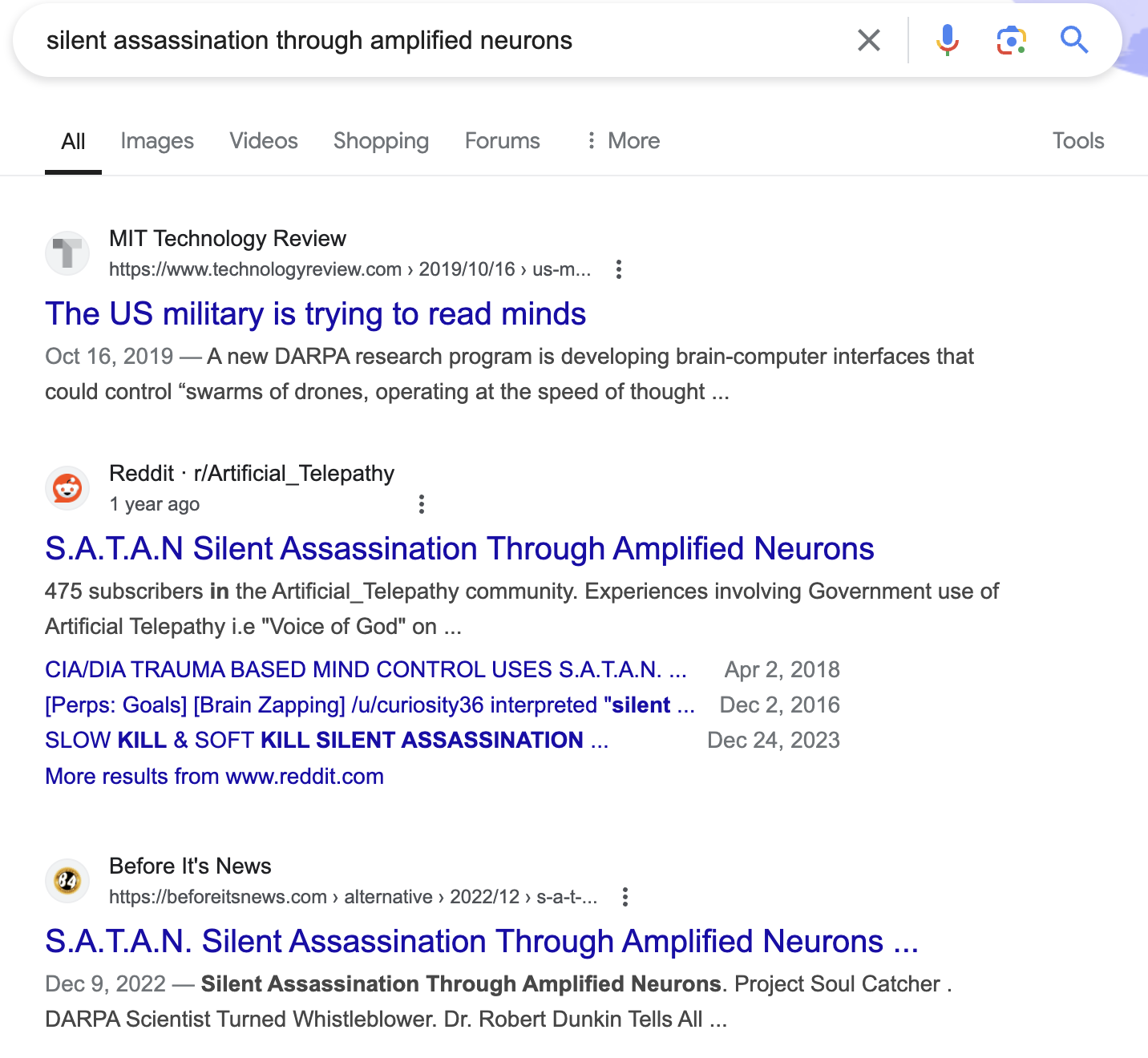Click MIT Technology Review favicon

67,253
